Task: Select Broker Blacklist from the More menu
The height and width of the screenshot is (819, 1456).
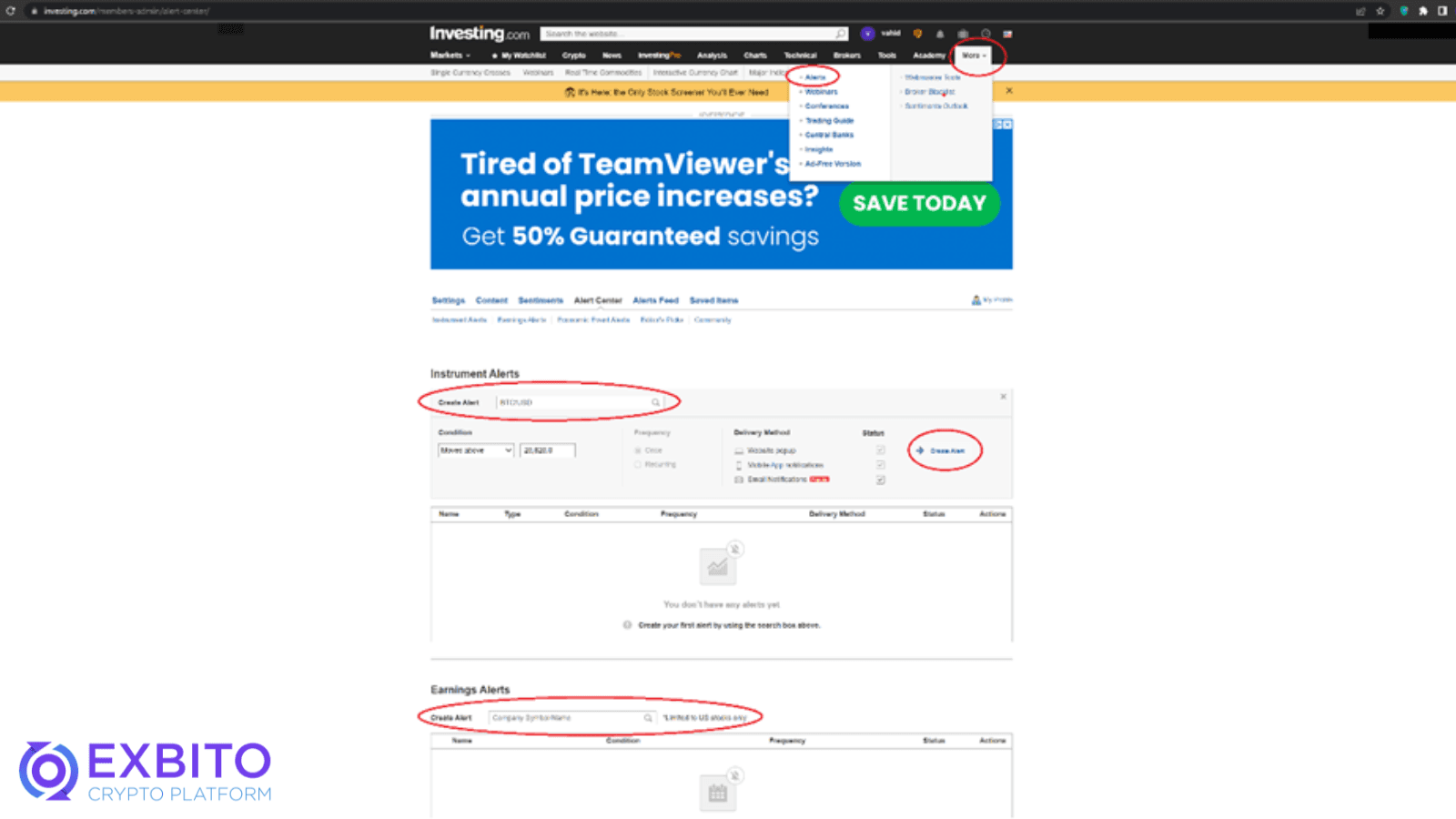Action: pyautogui.click(x=930, y=92)
